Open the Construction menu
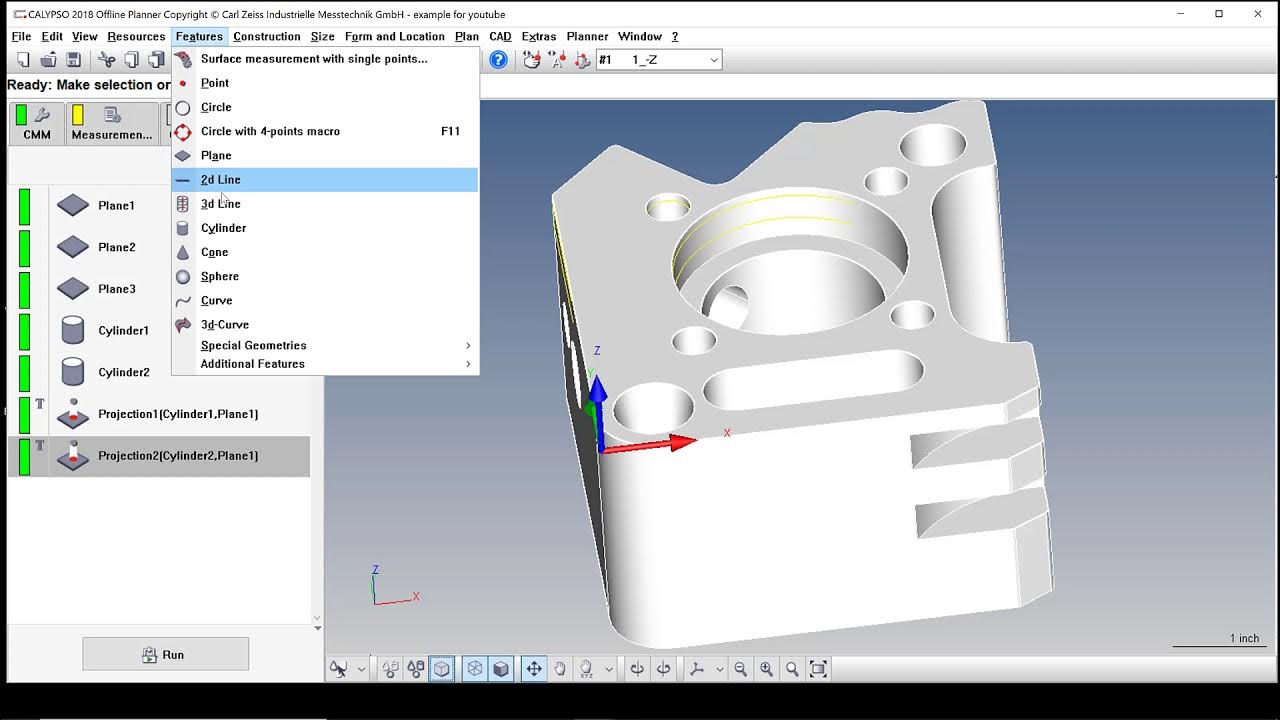Image resolution: width=1280 pixels, height=720 pixels. click(267, 36)
